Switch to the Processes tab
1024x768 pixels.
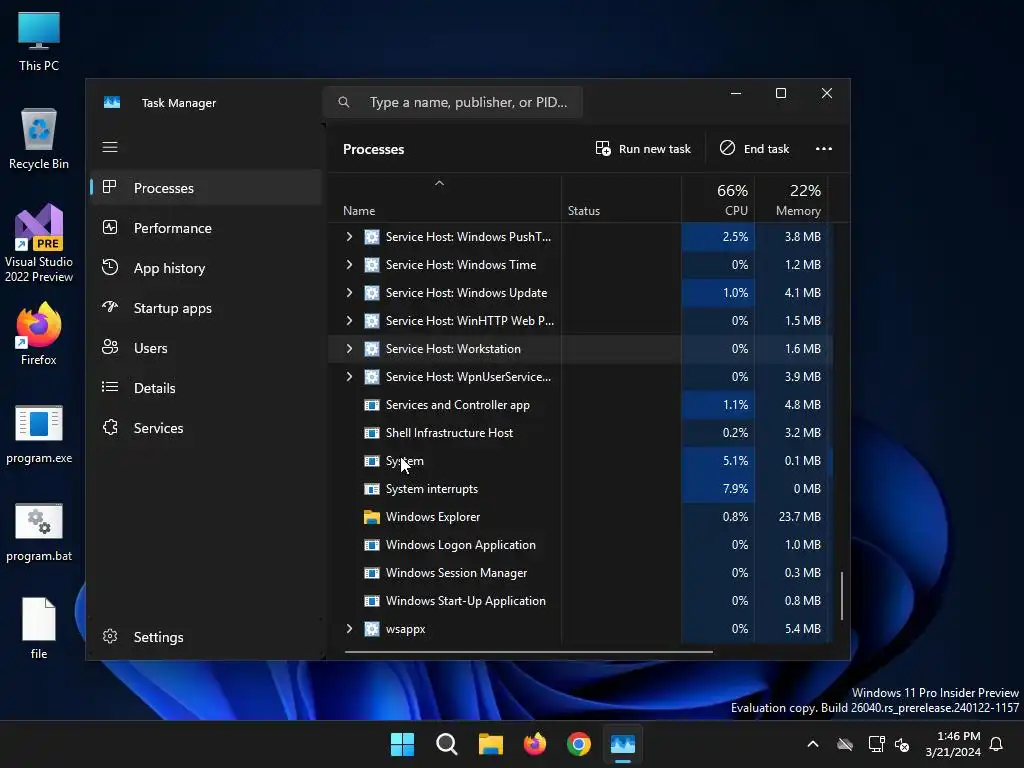coord(206,188)
